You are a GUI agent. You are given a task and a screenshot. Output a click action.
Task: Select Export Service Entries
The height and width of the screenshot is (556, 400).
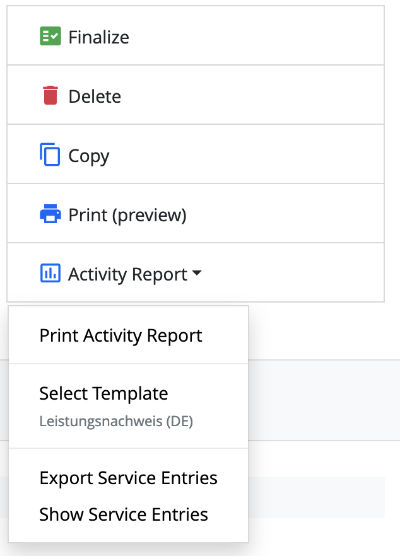(x=128, y=478)
